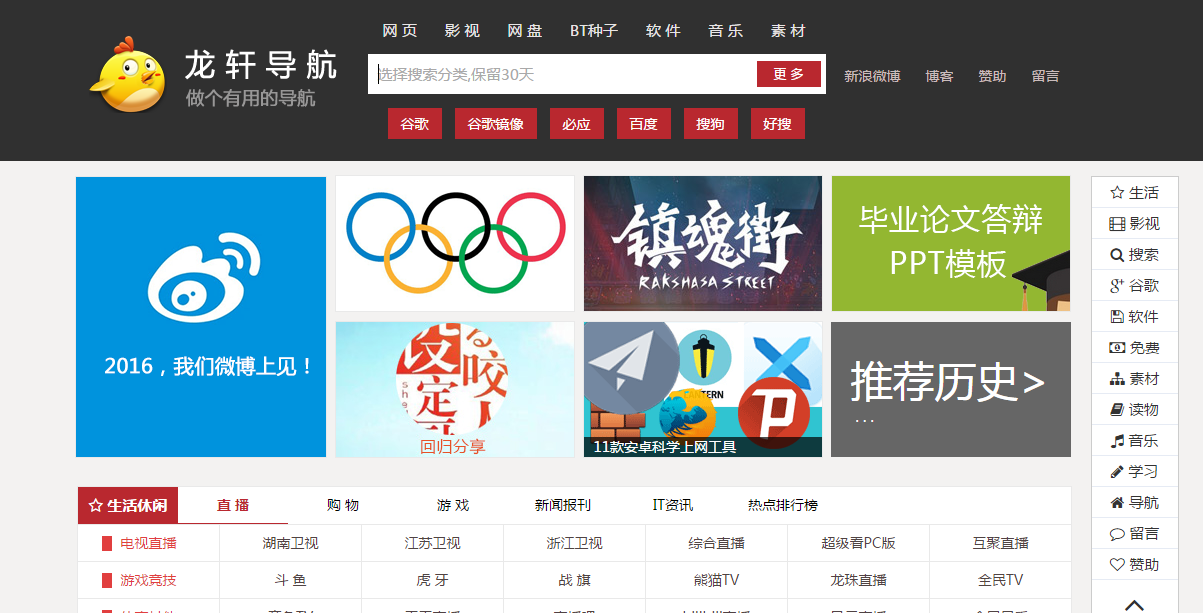Search with 谷歌 button

415,124
